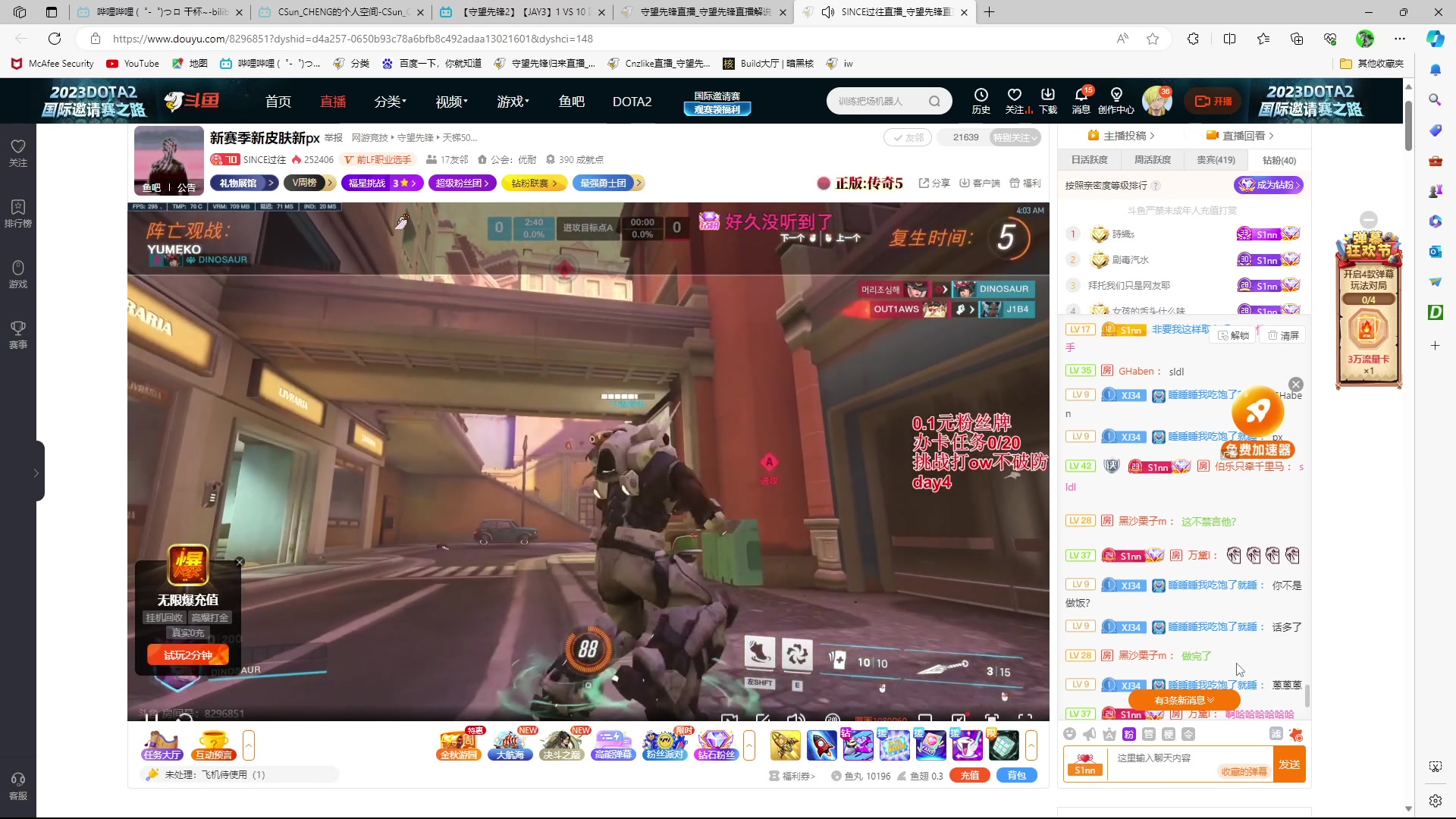Open the 消息 notifications bell
This screenshot has width=1456, height=819.
pyautogui.click(x=1081, y=96)
